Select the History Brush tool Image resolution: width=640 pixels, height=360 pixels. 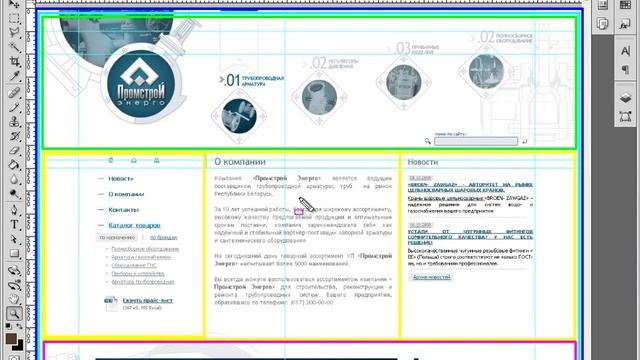14,136
